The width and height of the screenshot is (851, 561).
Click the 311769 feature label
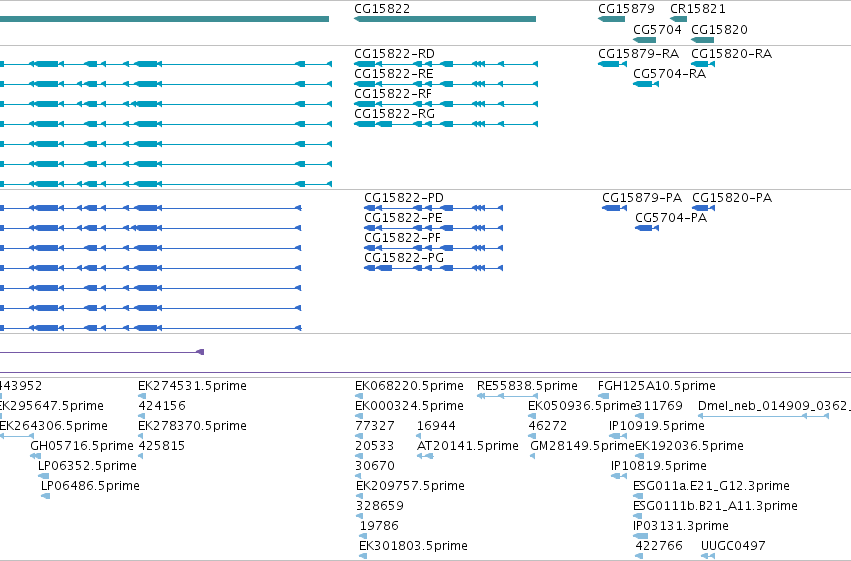(x=659, y=406)
